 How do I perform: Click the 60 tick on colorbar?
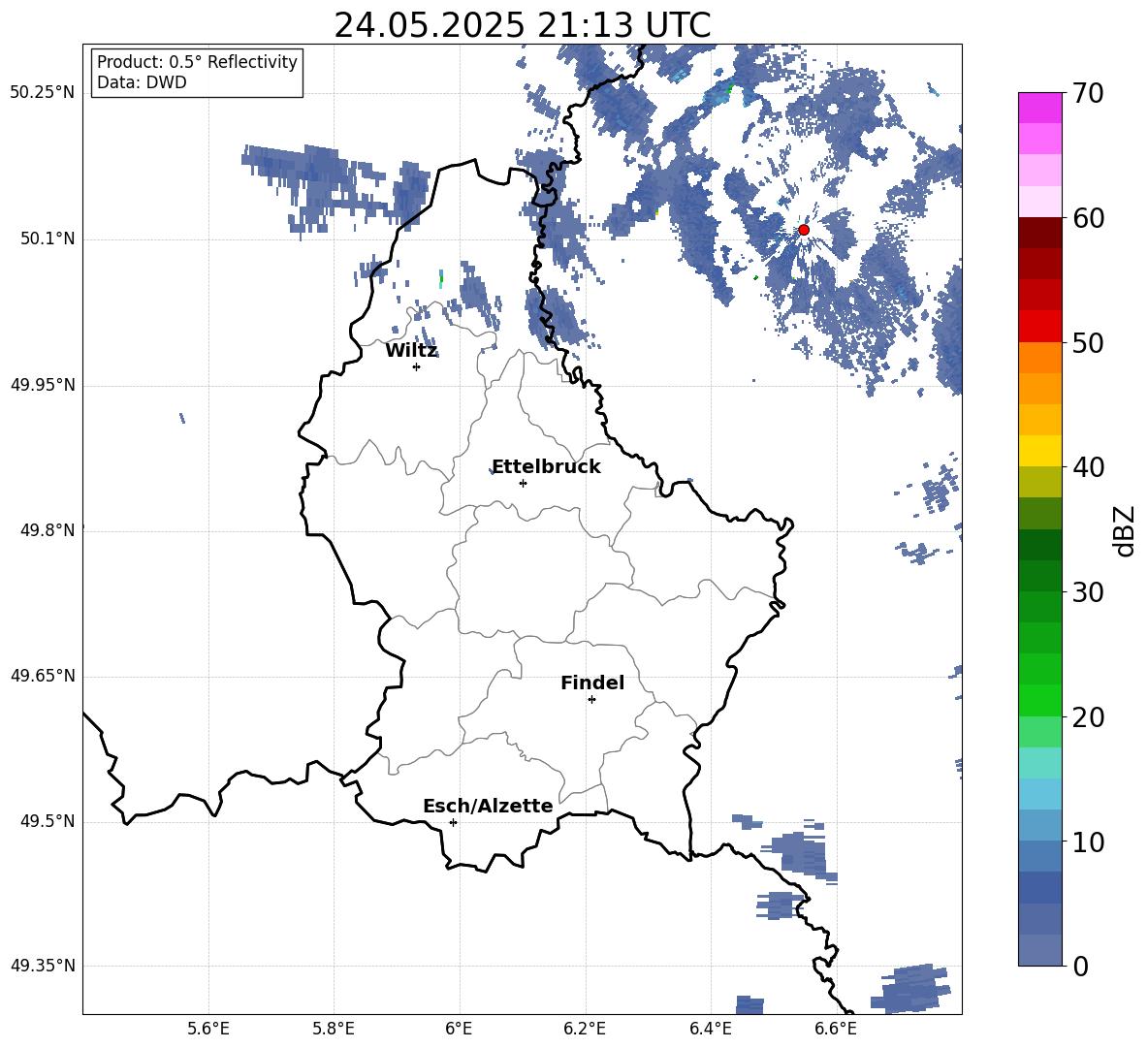coord(1088,218)
